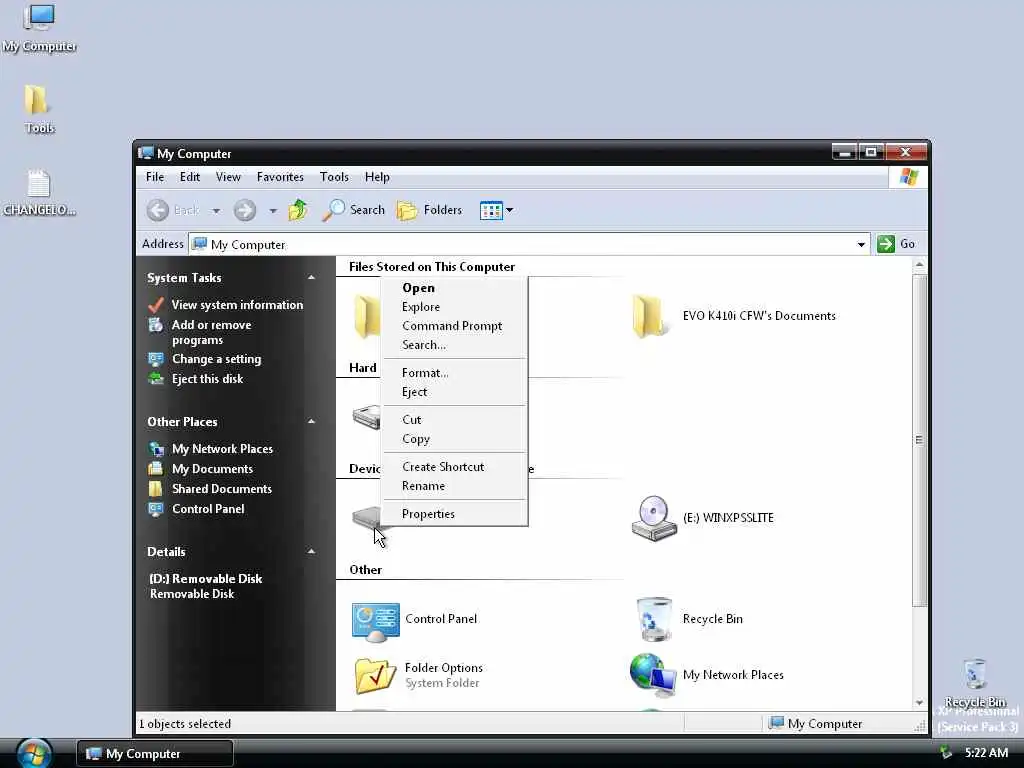Choose Command Prompt in context menu
The width and height of the screenshot is (1024, 768).
coord(455,326)
